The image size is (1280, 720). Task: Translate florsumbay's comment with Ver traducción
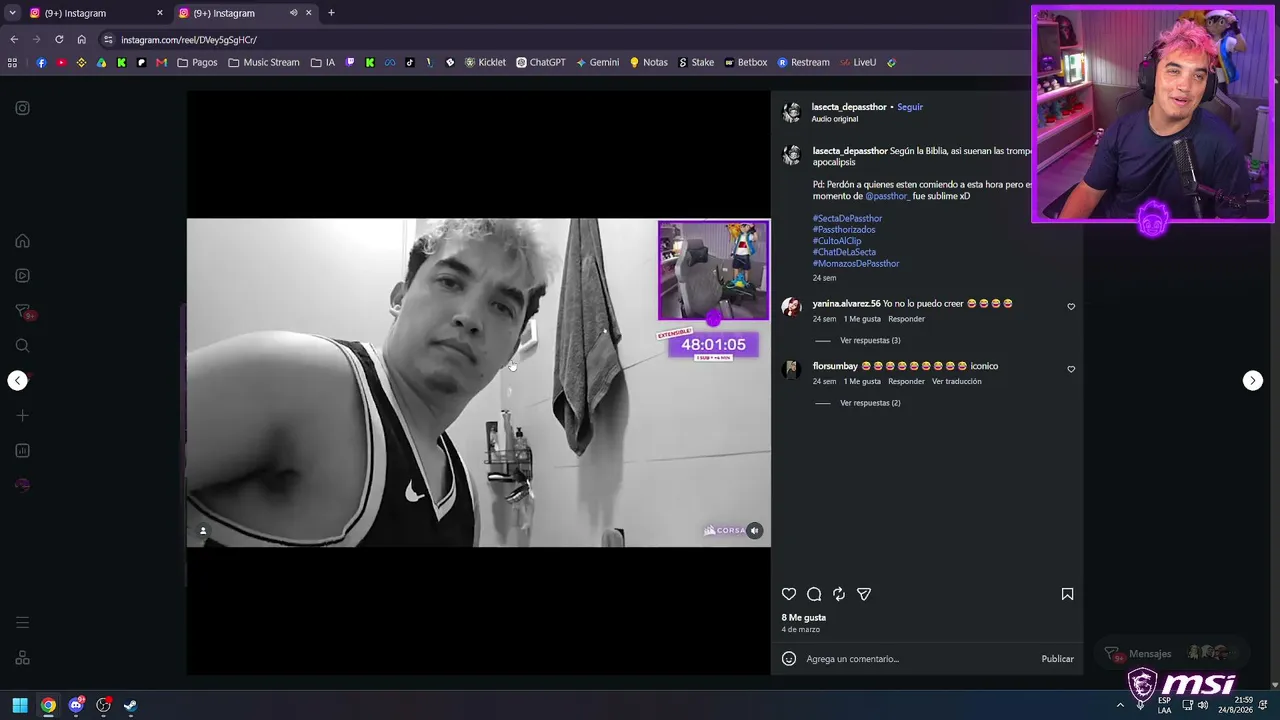[956, 381]
